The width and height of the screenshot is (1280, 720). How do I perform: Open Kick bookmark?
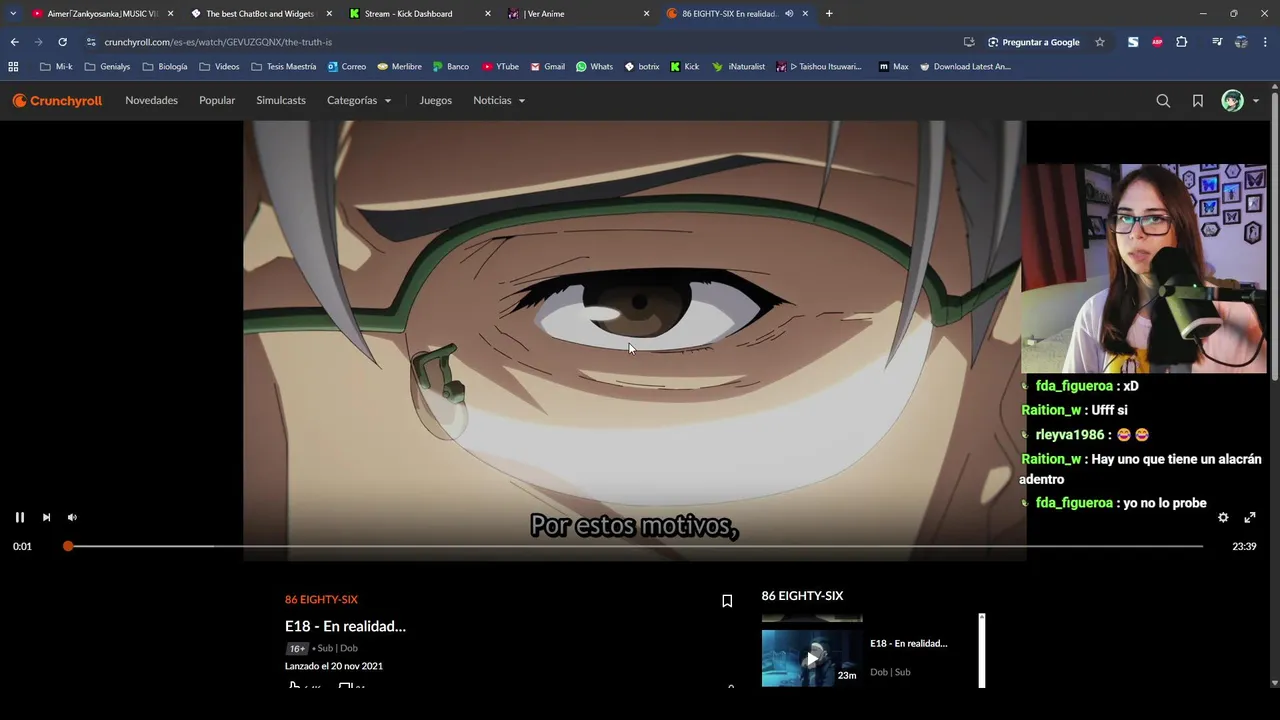point(685,67)
